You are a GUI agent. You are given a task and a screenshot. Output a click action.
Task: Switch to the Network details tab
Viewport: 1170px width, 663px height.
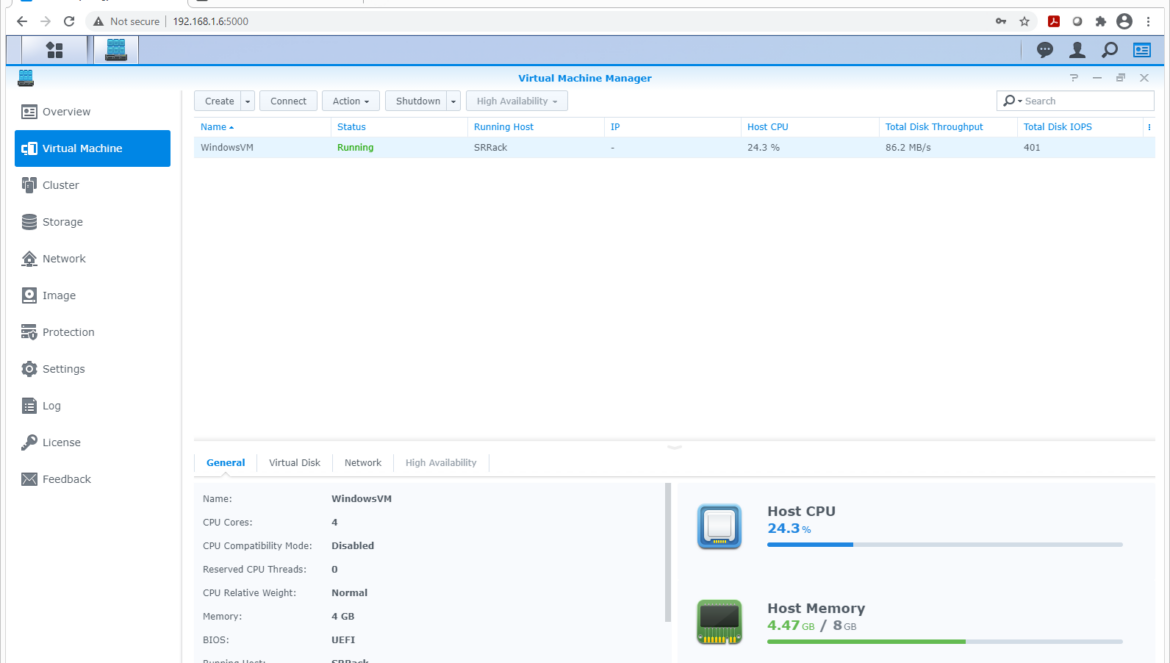pos(363,463)
